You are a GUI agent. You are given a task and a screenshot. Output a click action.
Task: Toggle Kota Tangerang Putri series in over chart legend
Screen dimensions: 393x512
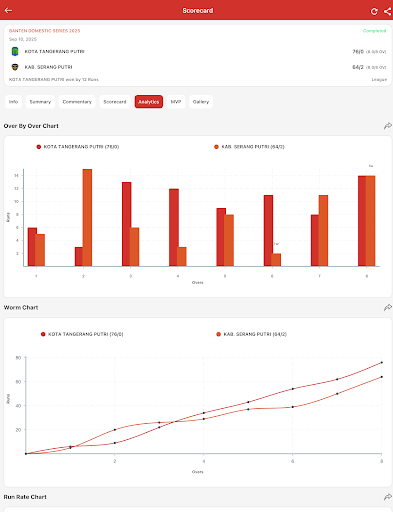click(x=78, y=147)
